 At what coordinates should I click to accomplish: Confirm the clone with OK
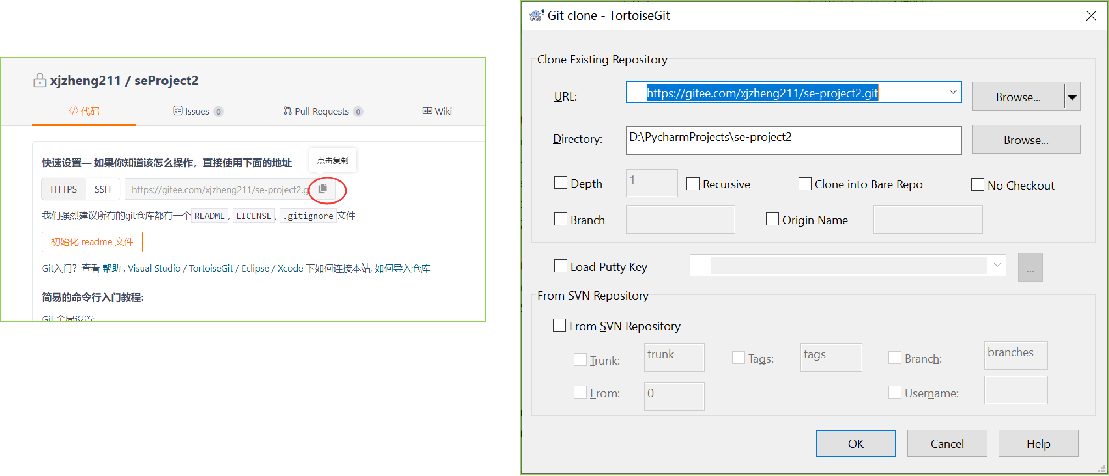click(x=856, y=444)
